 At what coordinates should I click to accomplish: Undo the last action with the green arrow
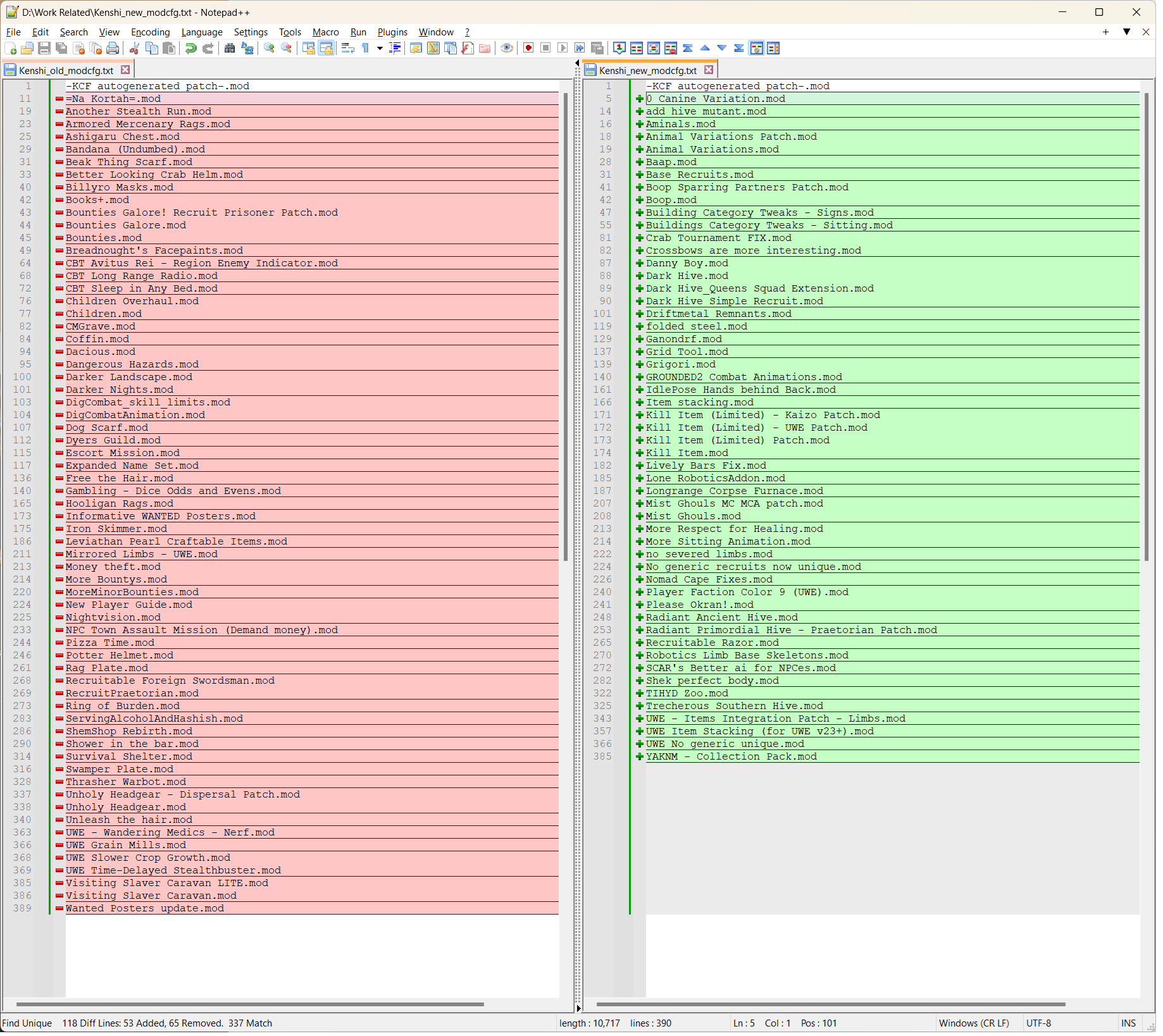[x=190, y=49]
